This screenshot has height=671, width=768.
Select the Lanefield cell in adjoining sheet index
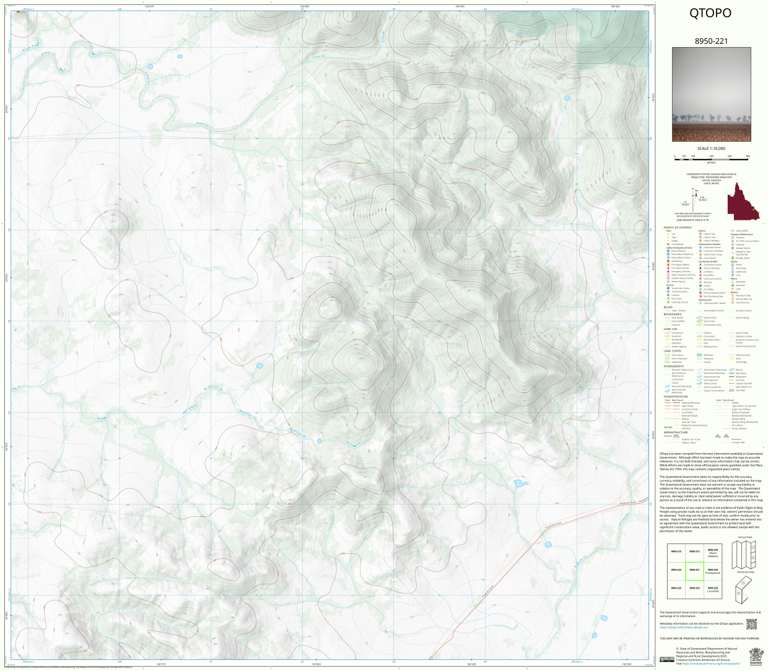point(713,589)
